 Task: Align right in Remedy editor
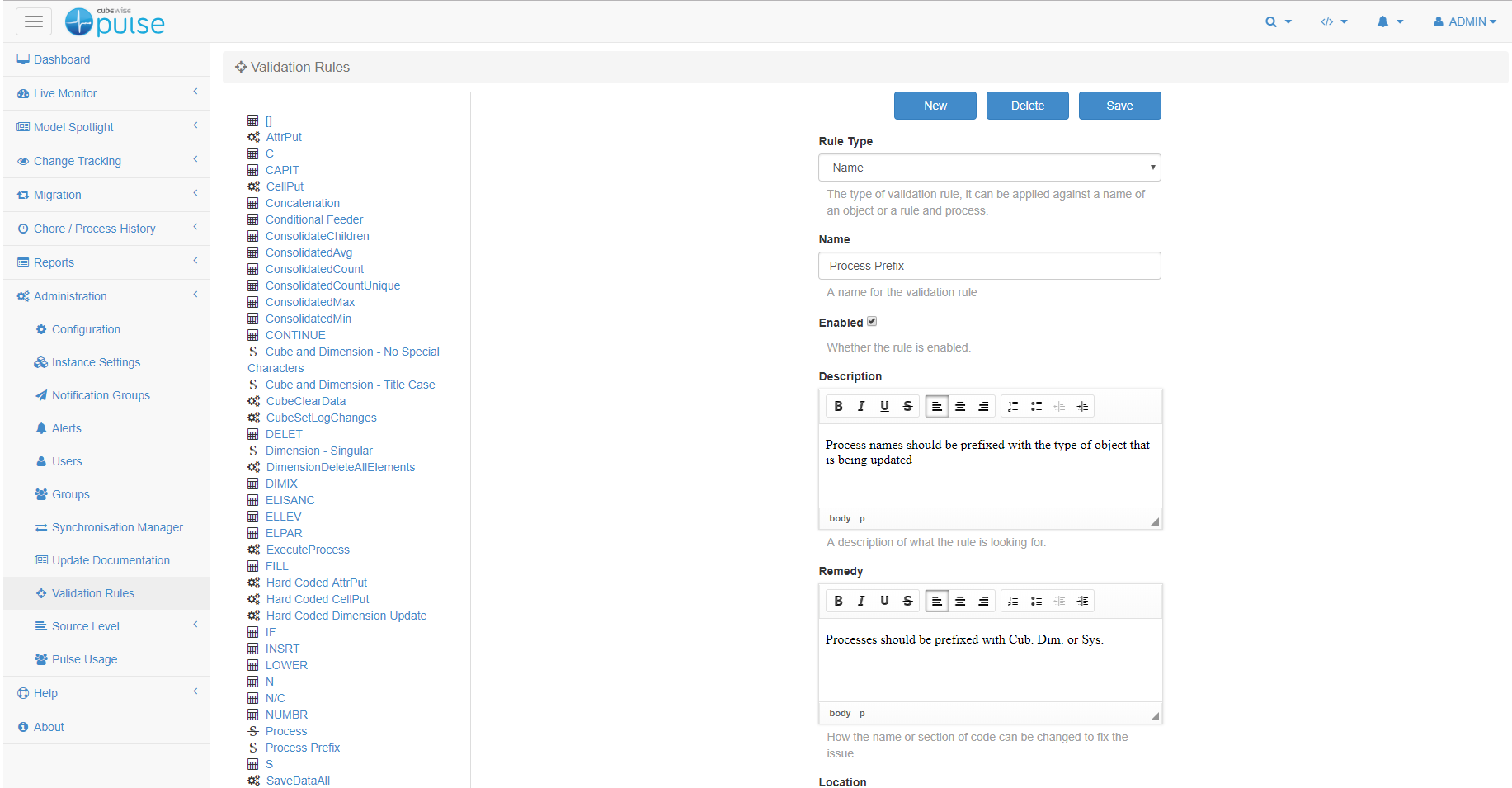click(x=983, y=601)
